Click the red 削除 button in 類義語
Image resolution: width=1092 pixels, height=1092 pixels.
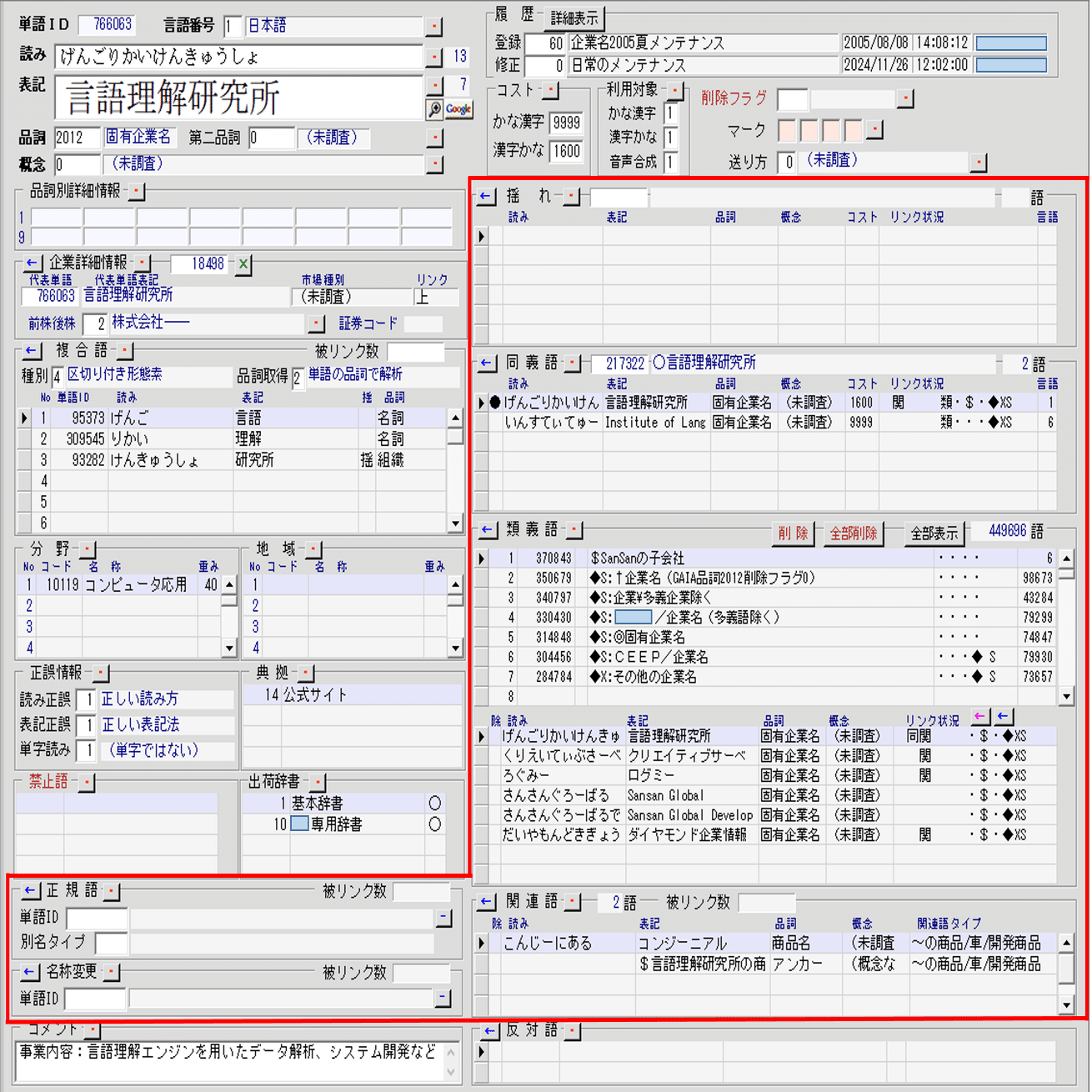pos(793,533)
